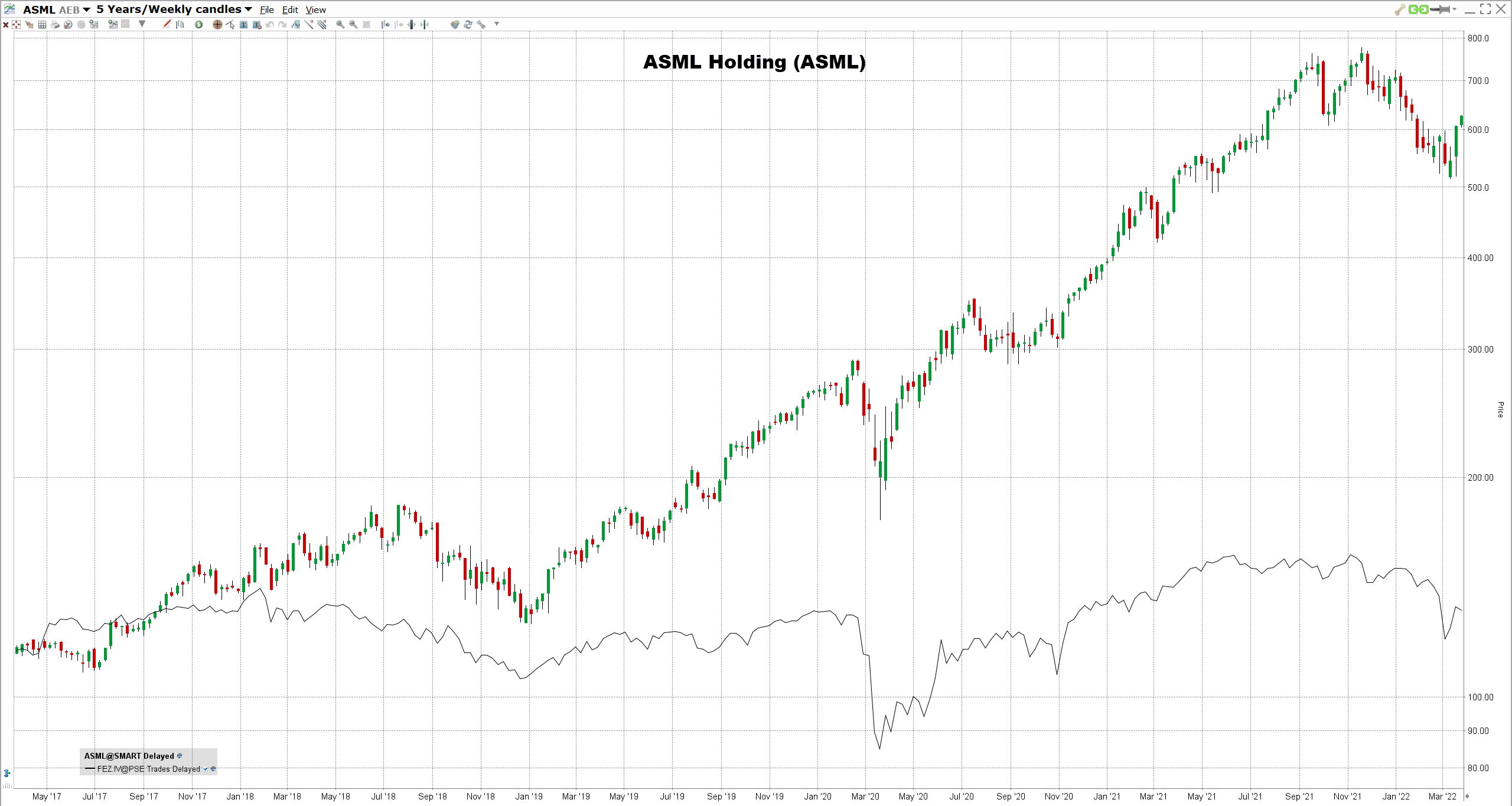Click the undo arrow icon

point(269,24)
